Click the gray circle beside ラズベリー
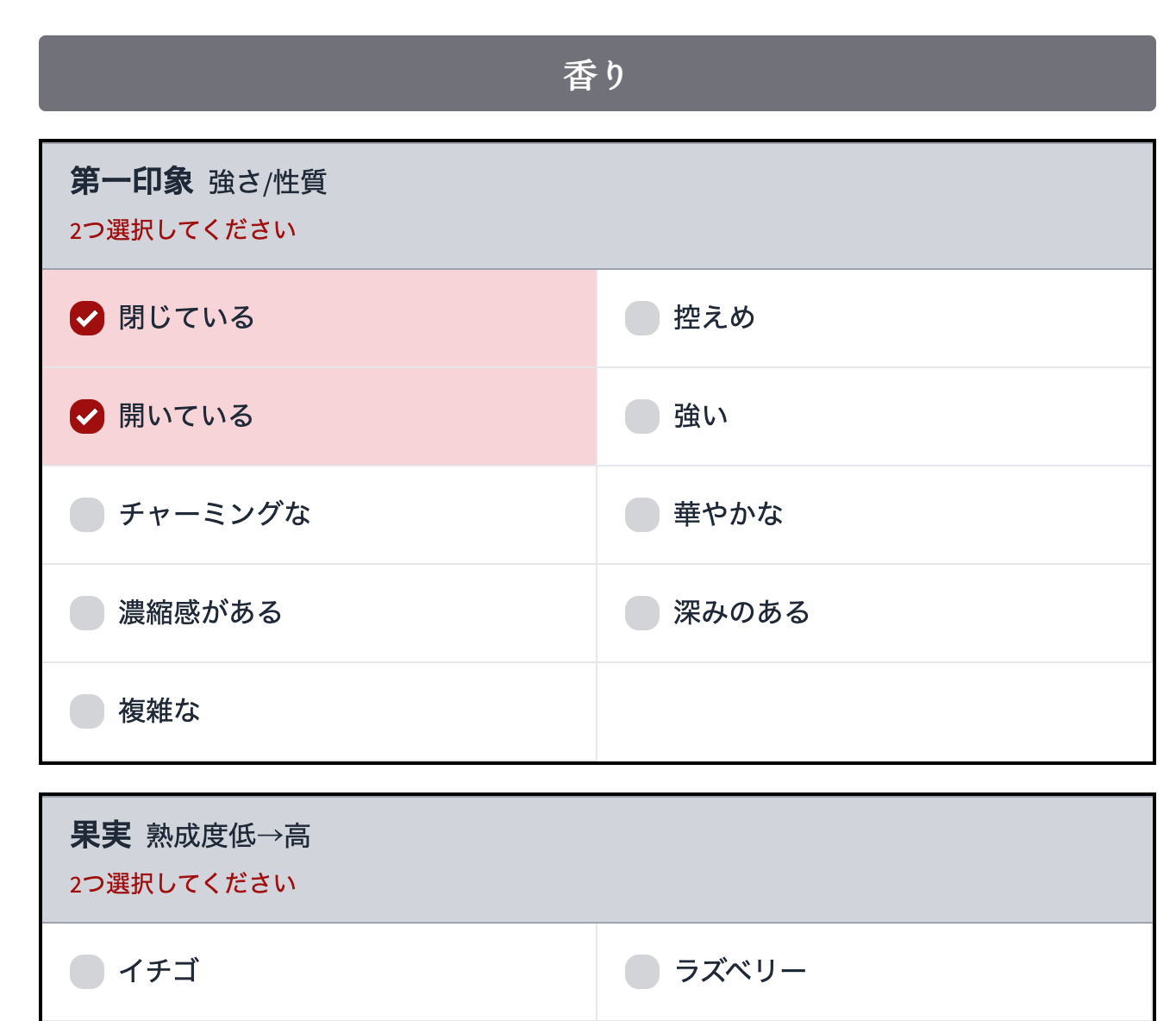 click(641, 969)
